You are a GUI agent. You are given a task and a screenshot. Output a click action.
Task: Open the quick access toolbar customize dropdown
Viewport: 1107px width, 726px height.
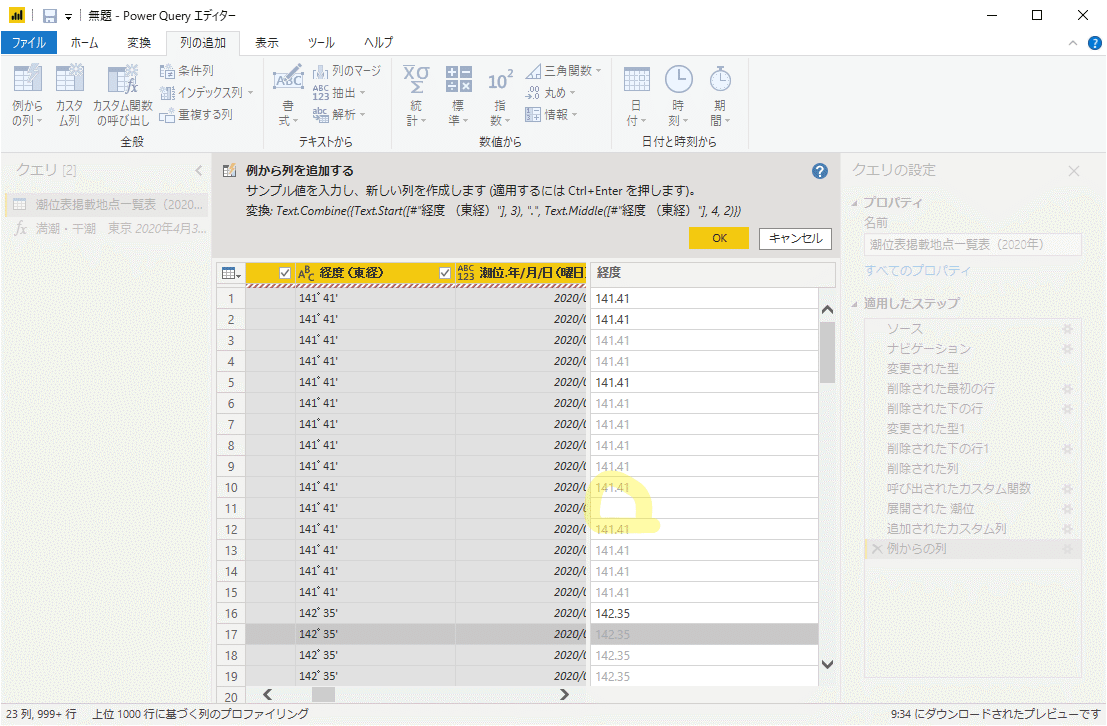[68, 16]
